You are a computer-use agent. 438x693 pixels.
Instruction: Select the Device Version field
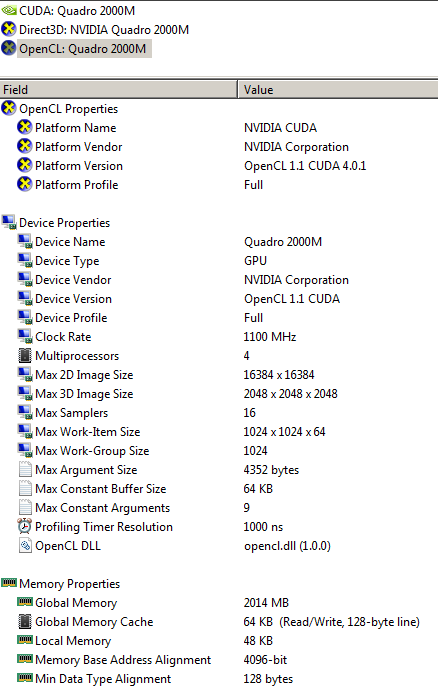pos(73,299)
